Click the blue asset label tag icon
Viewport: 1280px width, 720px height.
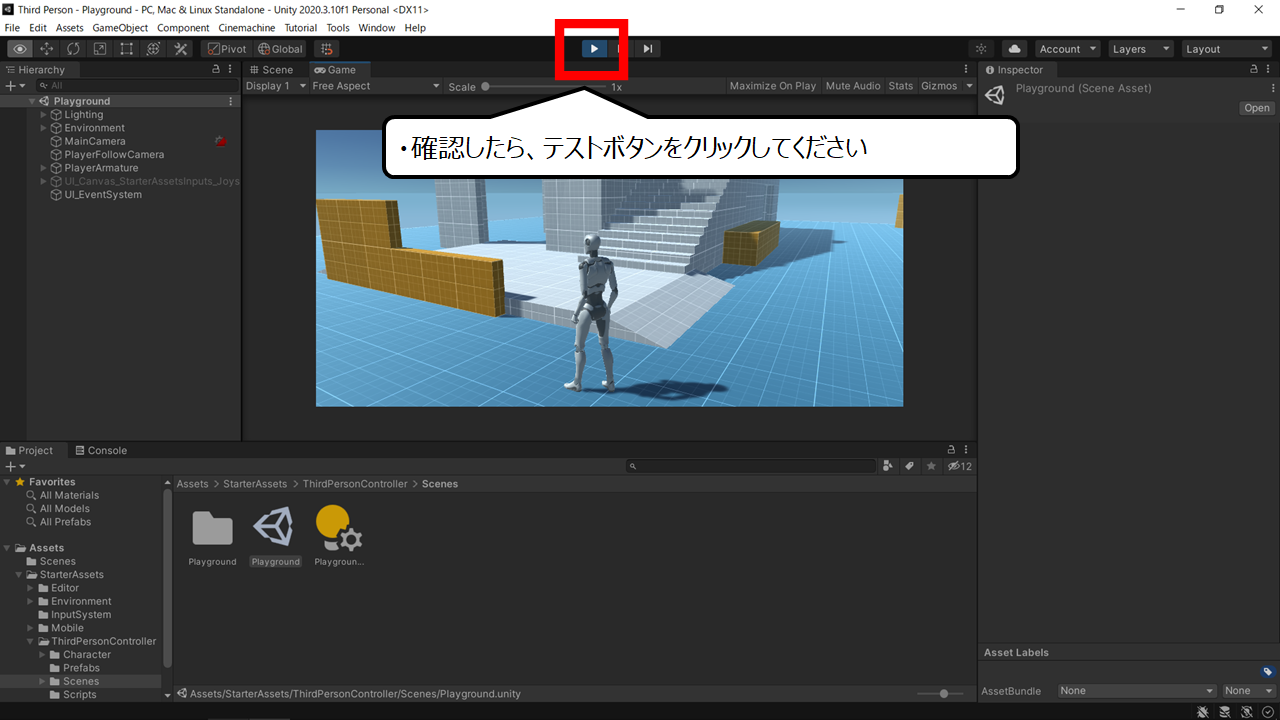coord(1267,672)
